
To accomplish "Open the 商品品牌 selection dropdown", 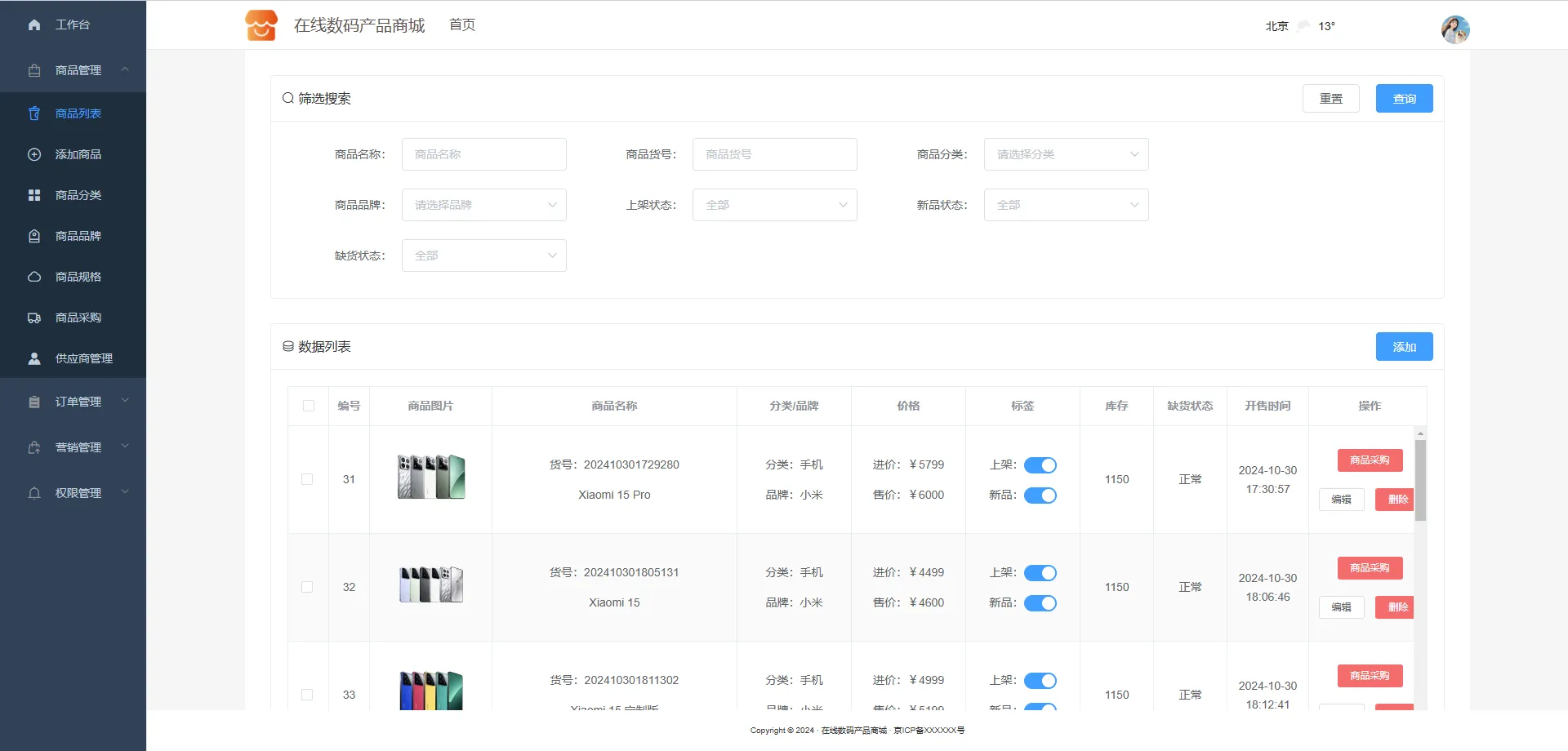I will (x=483, y=205).
